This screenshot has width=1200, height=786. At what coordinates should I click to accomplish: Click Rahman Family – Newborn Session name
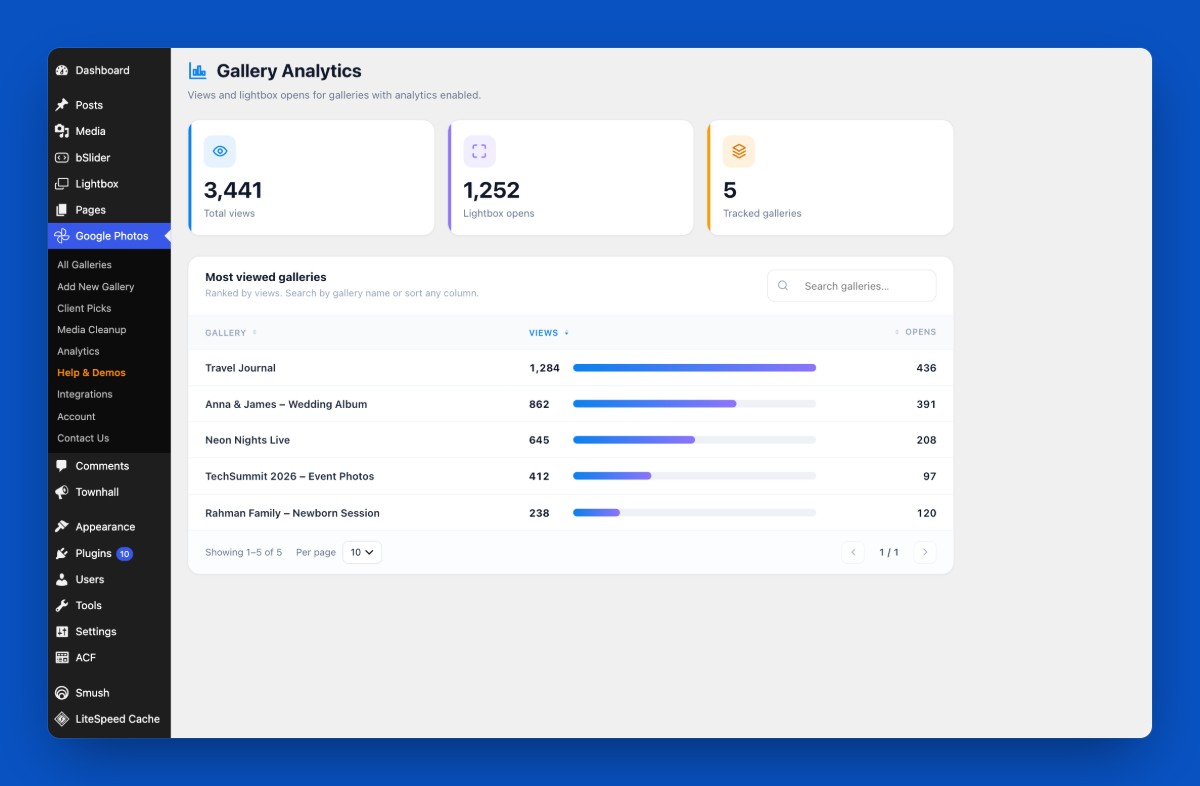pos(292,513)
